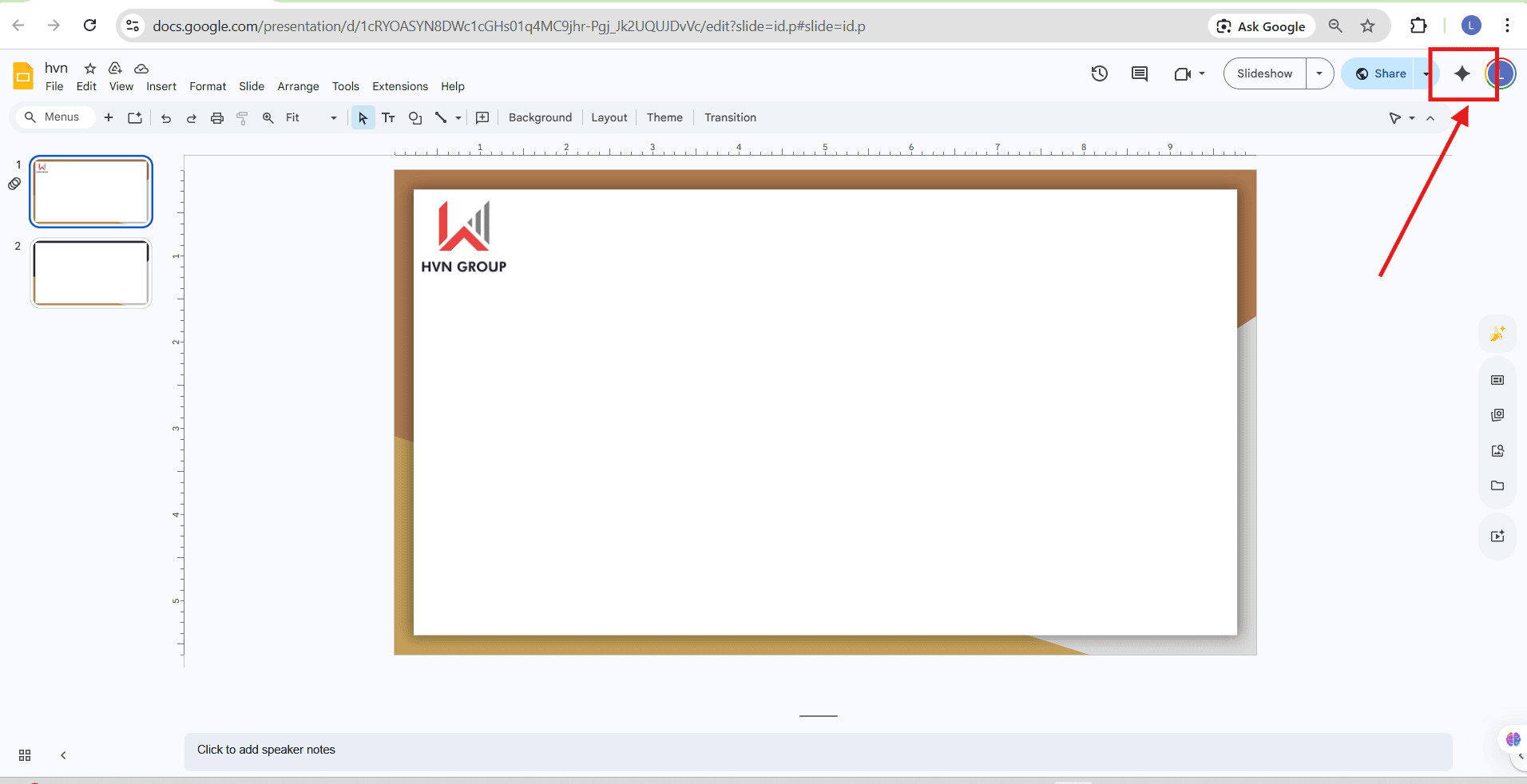Star the hvn presentation
1527x784 pixels.
click(90, 68)
